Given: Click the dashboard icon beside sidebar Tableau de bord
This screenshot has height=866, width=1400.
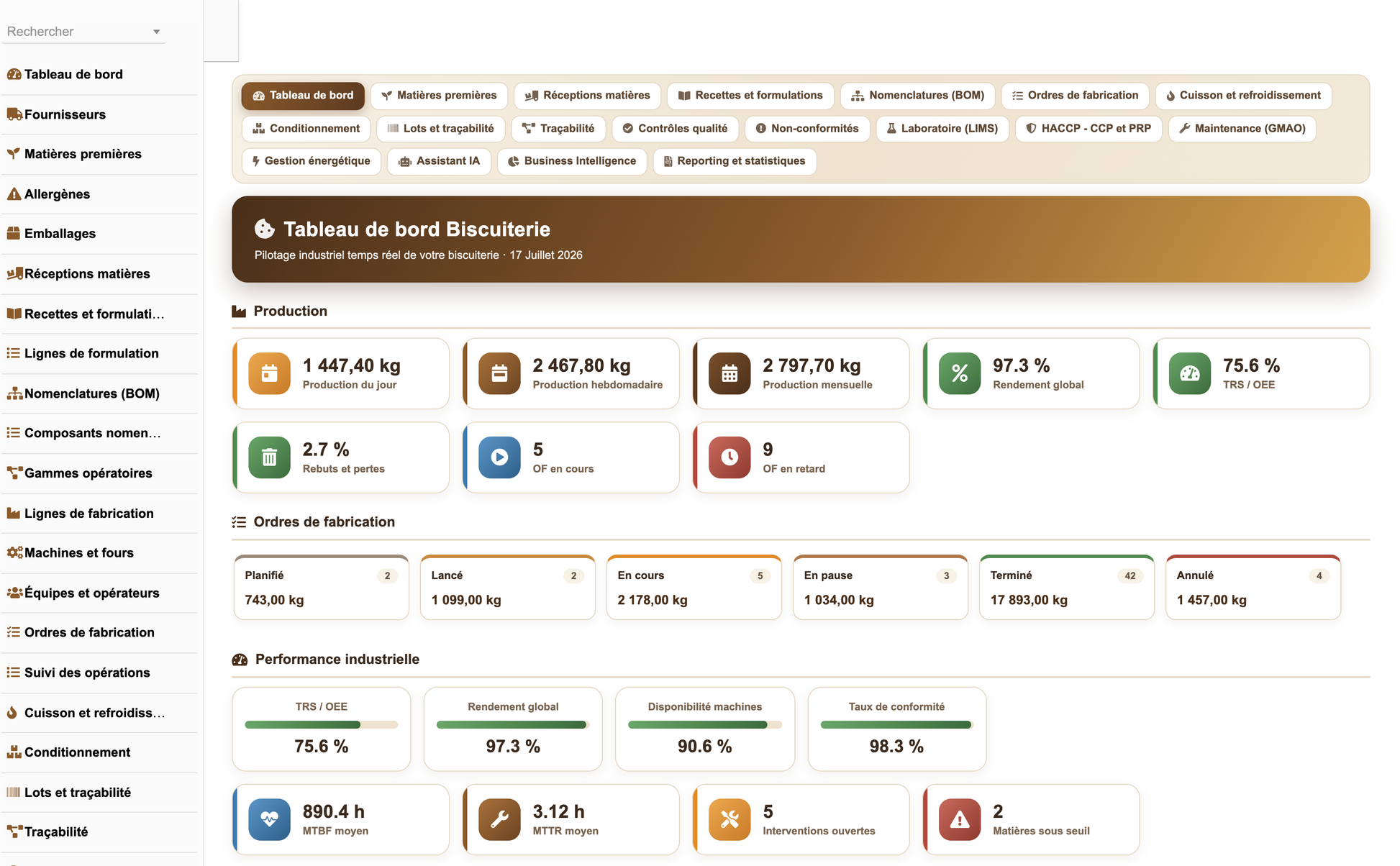Looking at the screenshot, I should (x=14, y=74).
